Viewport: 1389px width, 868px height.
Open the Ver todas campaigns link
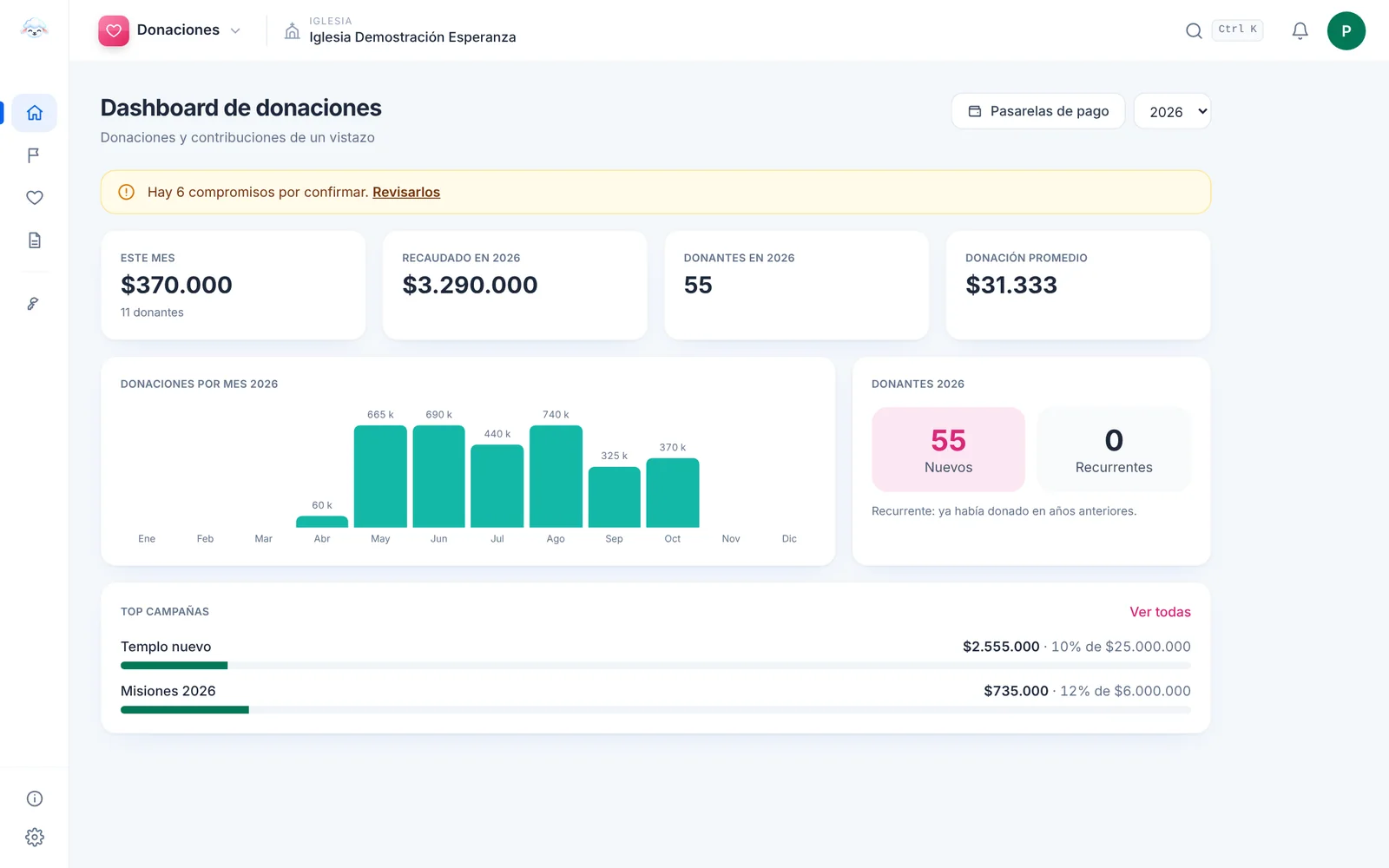tap(1160, 612)
